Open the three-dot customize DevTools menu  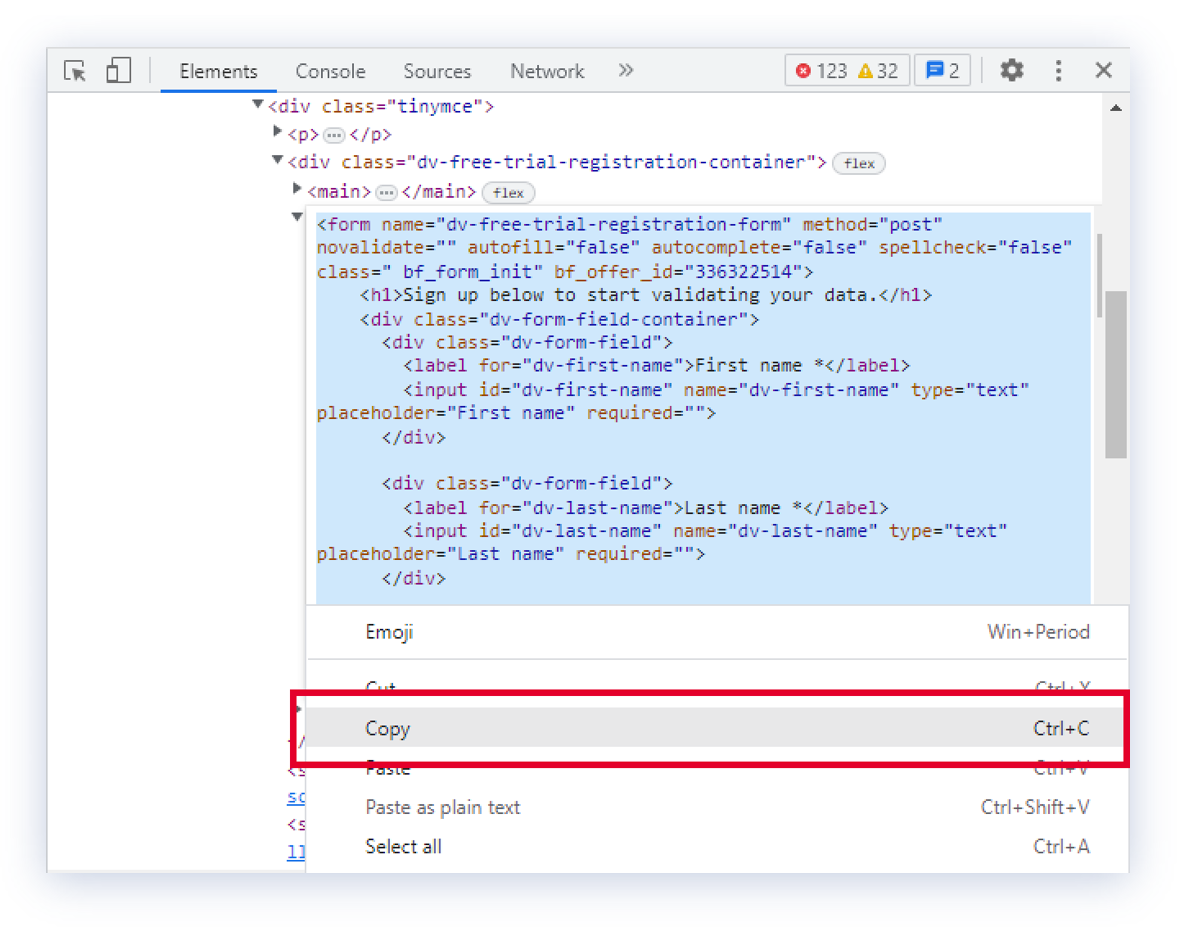pos(1058,70)
